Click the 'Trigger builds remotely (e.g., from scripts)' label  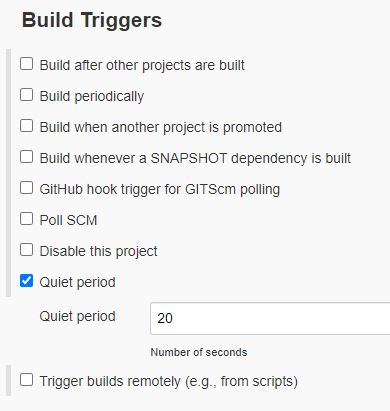169,381
